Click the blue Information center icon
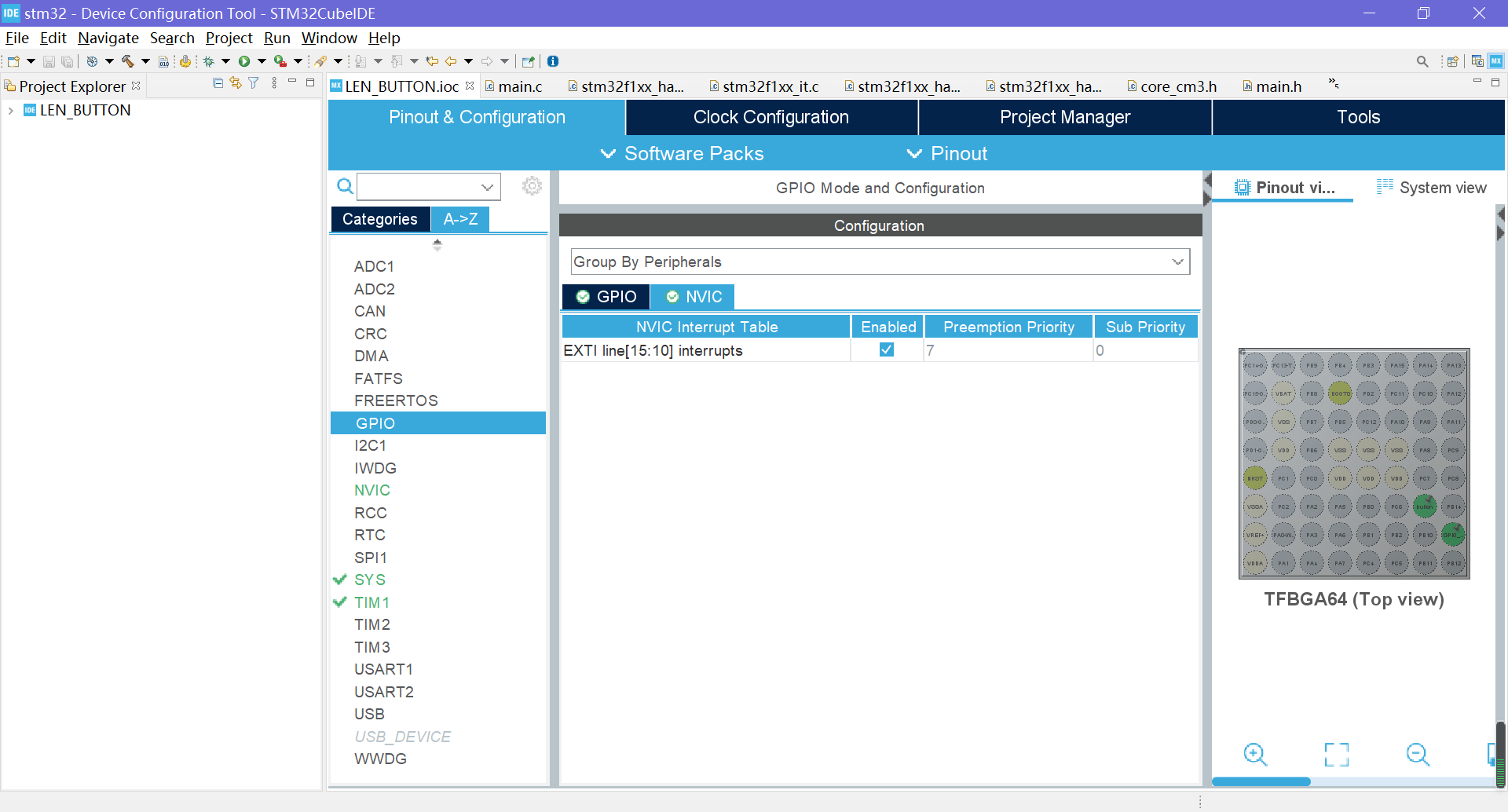The height and width of the screenshot is (812, 1508). [x=553, y=61]
